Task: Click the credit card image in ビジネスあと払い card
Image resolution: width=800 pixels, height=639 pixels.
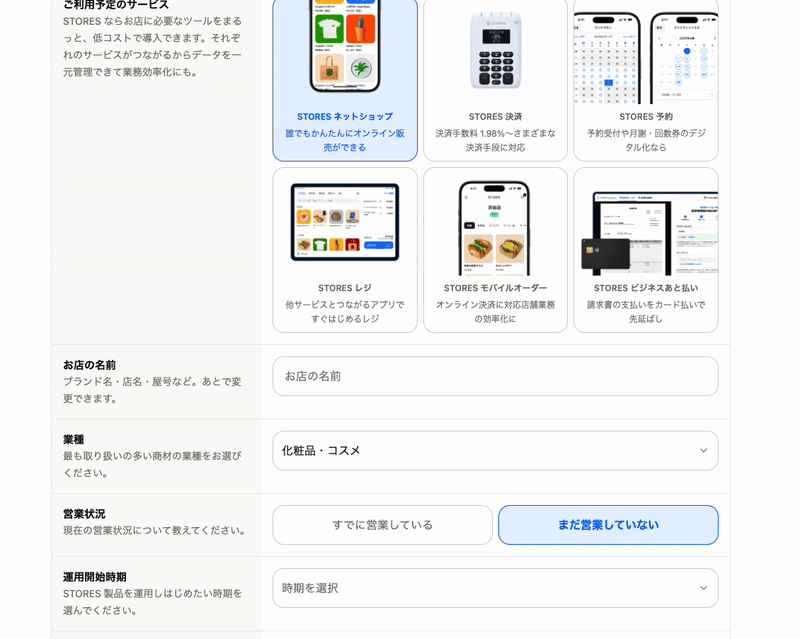Action: [606, 254]
